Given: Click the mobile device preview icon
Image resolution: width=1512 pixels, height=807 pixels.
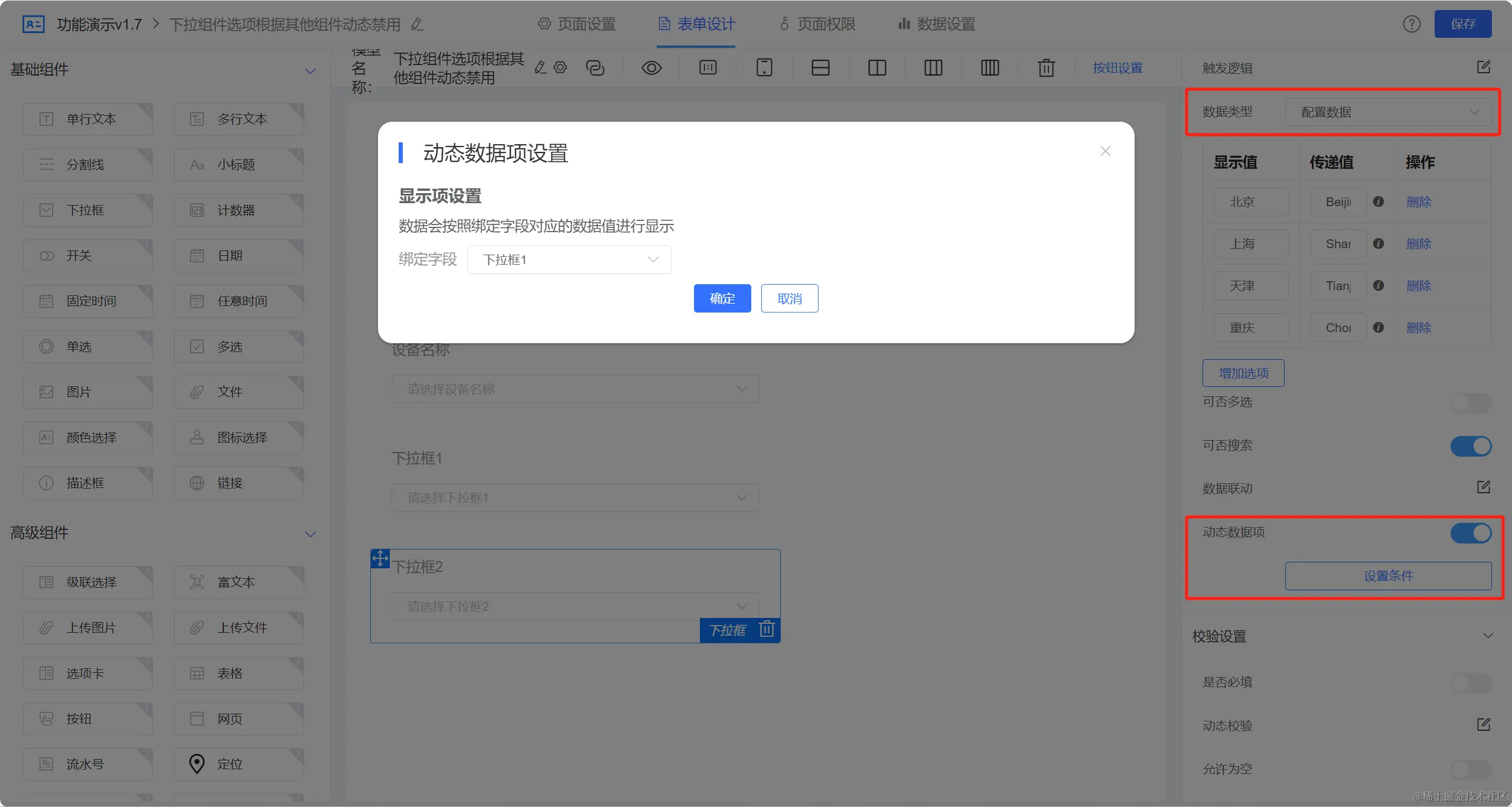Looking at the screenshot, I should tap(764, 68).
